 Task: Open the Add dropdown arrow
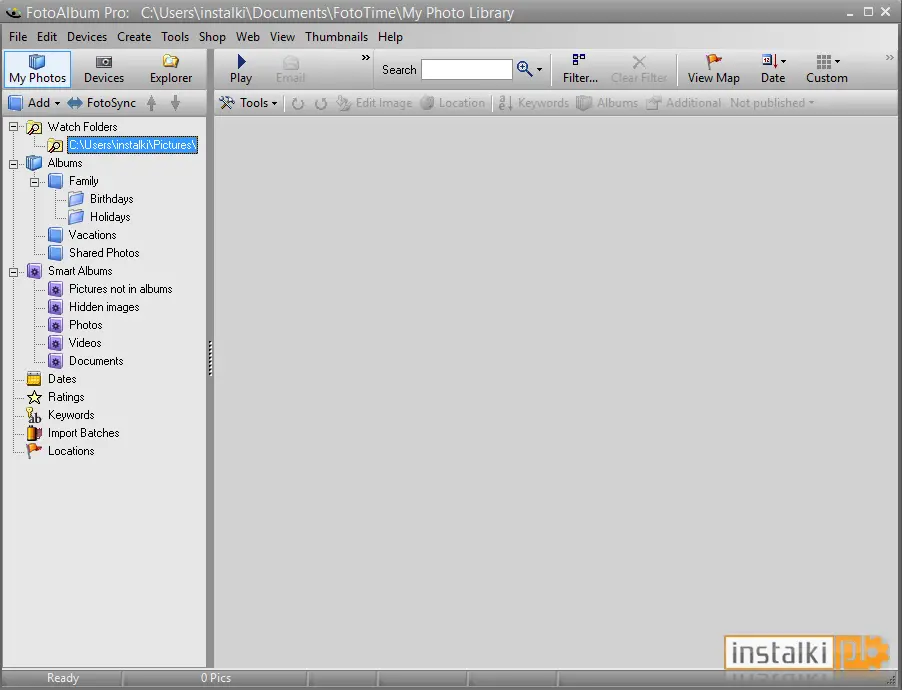coord(57,104)
